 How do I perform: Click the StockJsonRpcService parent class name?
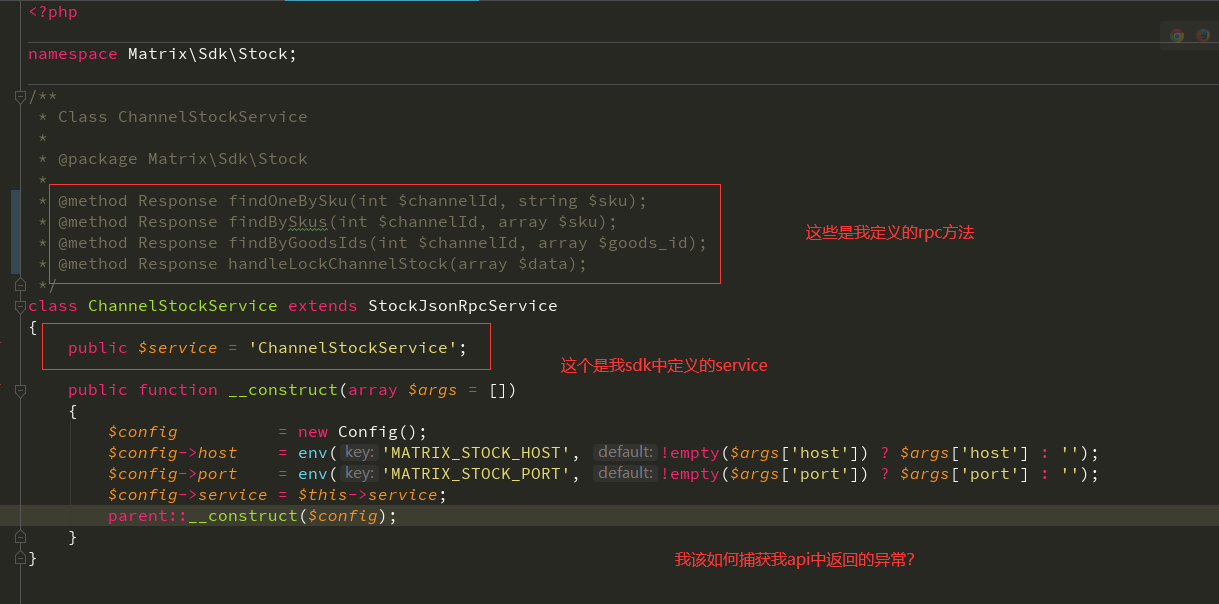tap(463, 305)
